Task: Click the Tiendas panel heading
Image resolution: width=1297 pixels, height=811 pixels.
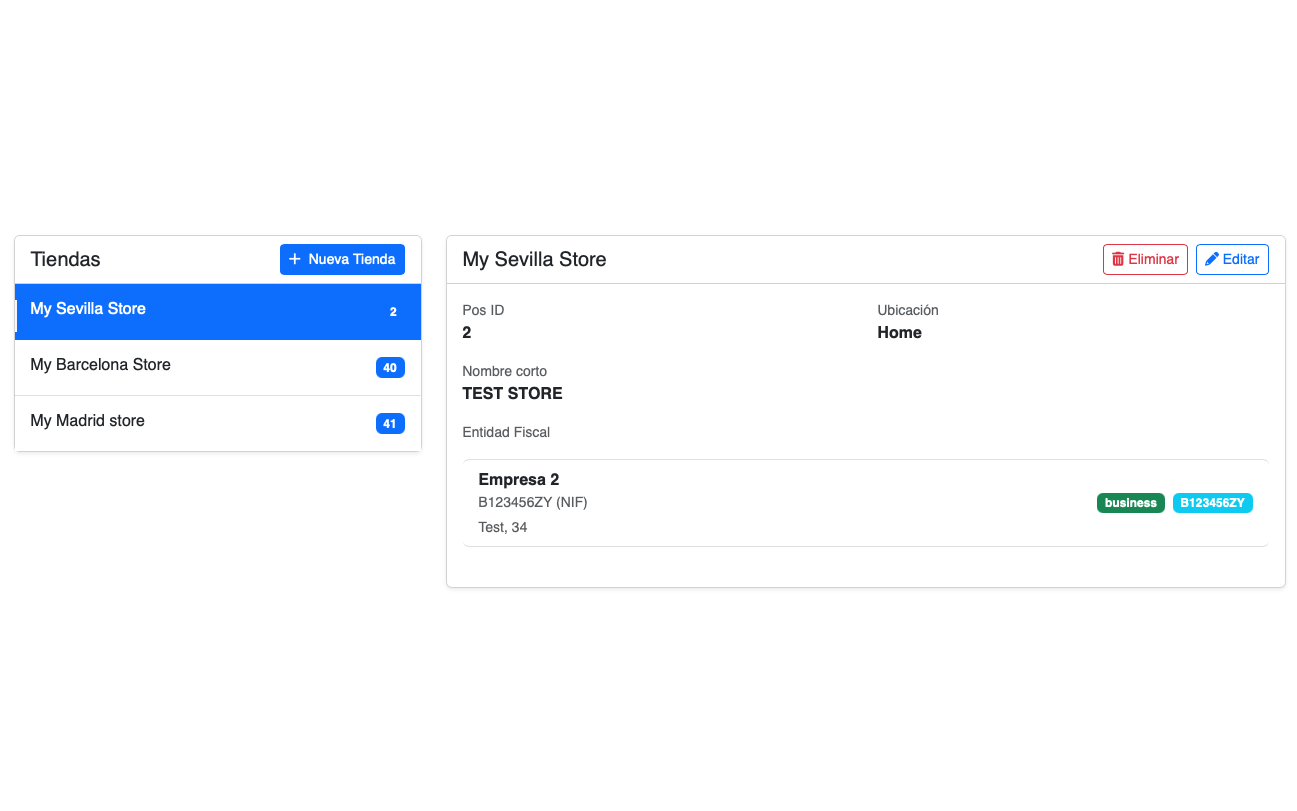Action: [x=66, y=259]
